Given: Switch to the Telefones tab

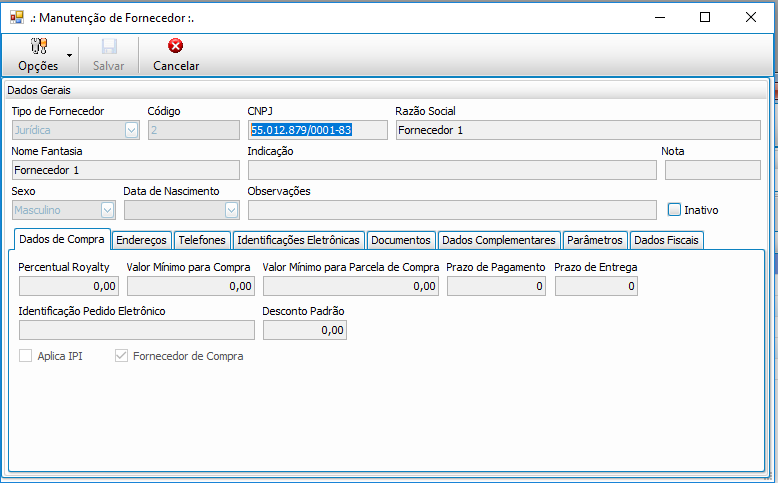Looking at the screenshot, I should 202,240.
